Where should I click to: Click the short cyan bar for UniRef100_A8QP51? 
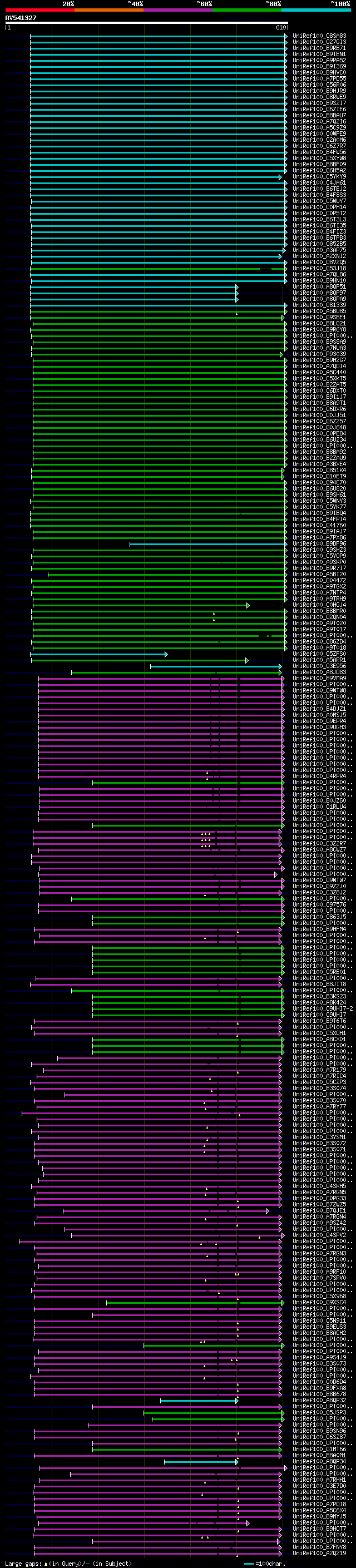(x=135, y=288)
